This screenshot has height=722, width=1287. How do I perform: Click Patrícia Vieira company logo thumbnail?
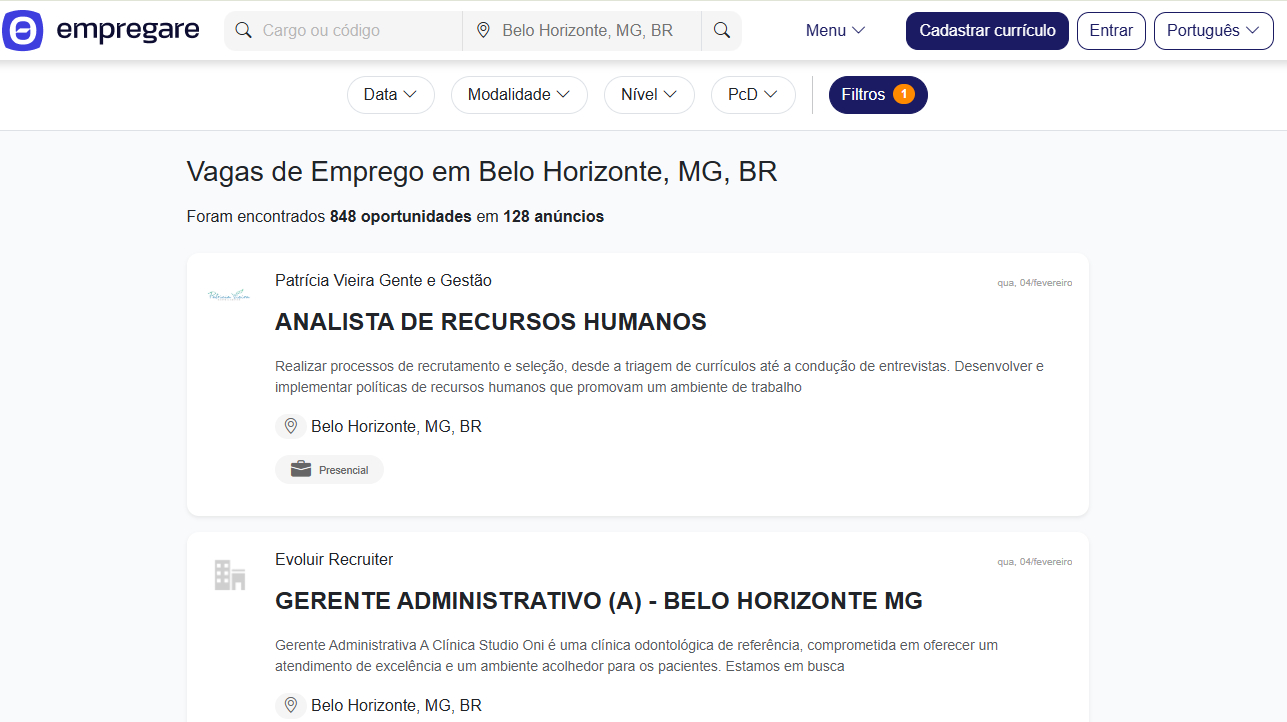tap(229, 295)
